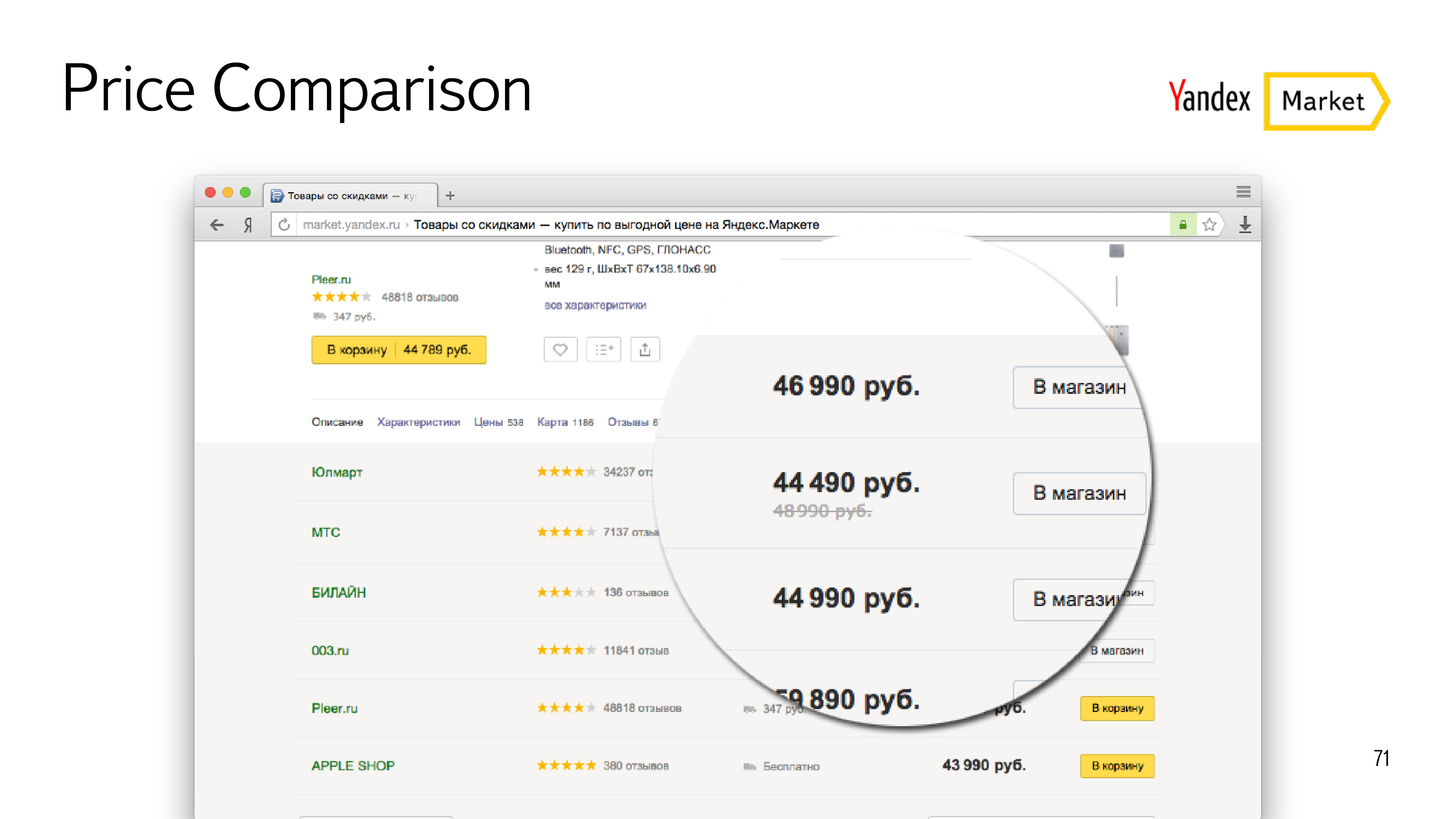The height and width of the screenshot is (819, 1456).
Task: Click 003.ru 11841 reviews text
Action: [x=636, y=651]
